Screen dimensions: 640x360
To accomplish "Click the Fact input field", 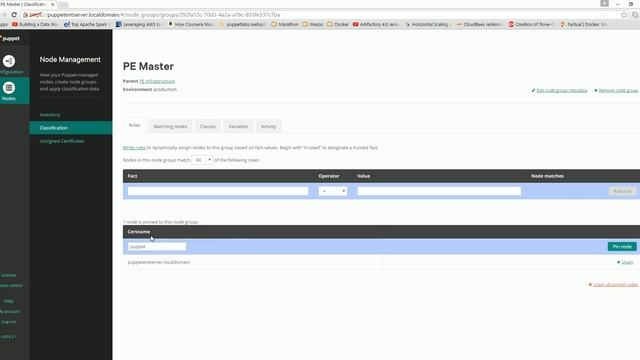I will pyautogui.click(x=218, y=191).
